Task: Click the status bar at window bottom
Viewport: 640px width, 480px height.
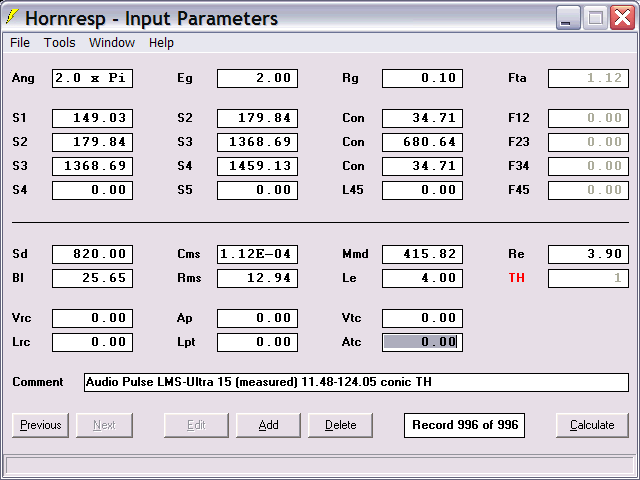Action: point(320,466)
